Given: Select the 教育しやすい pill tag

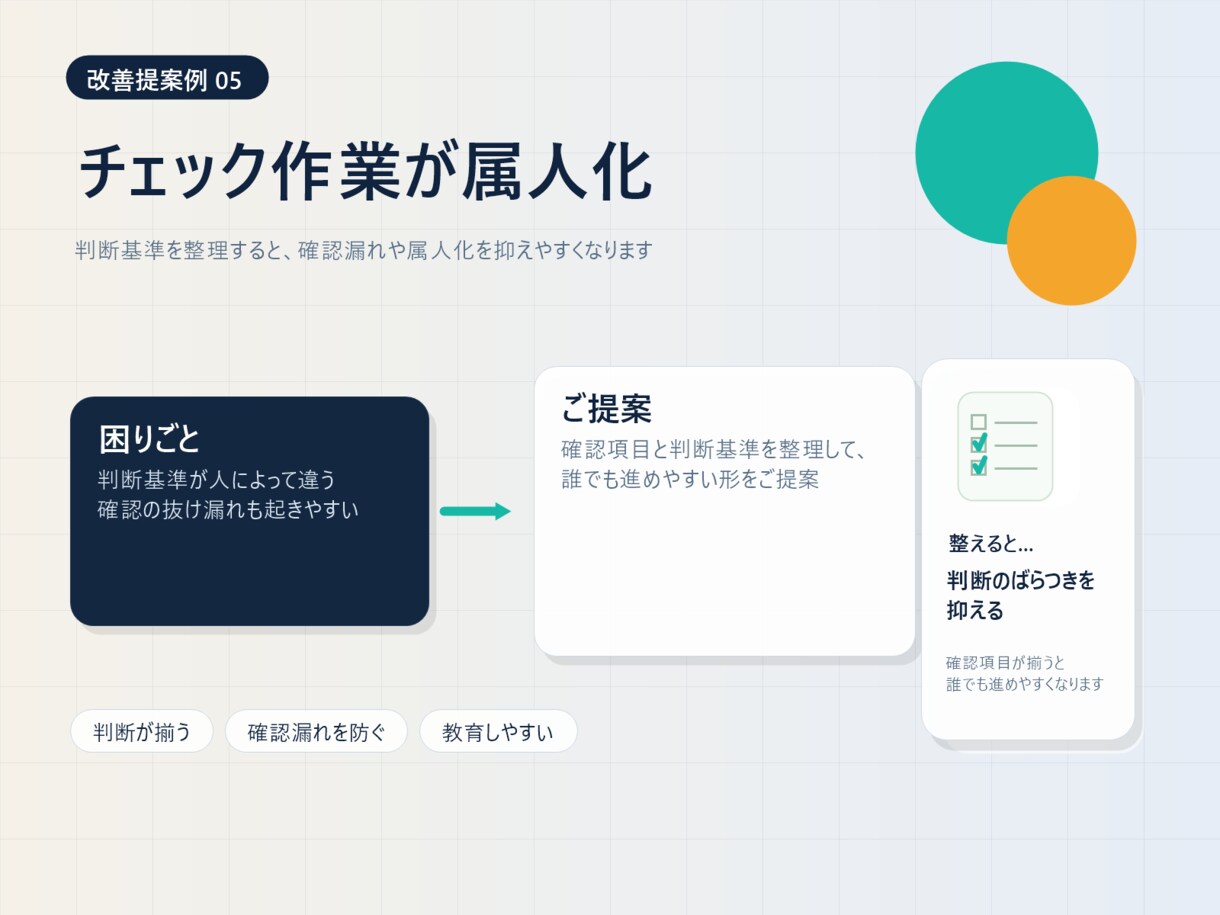Looking at the screenshot, I should click(498, 731).
